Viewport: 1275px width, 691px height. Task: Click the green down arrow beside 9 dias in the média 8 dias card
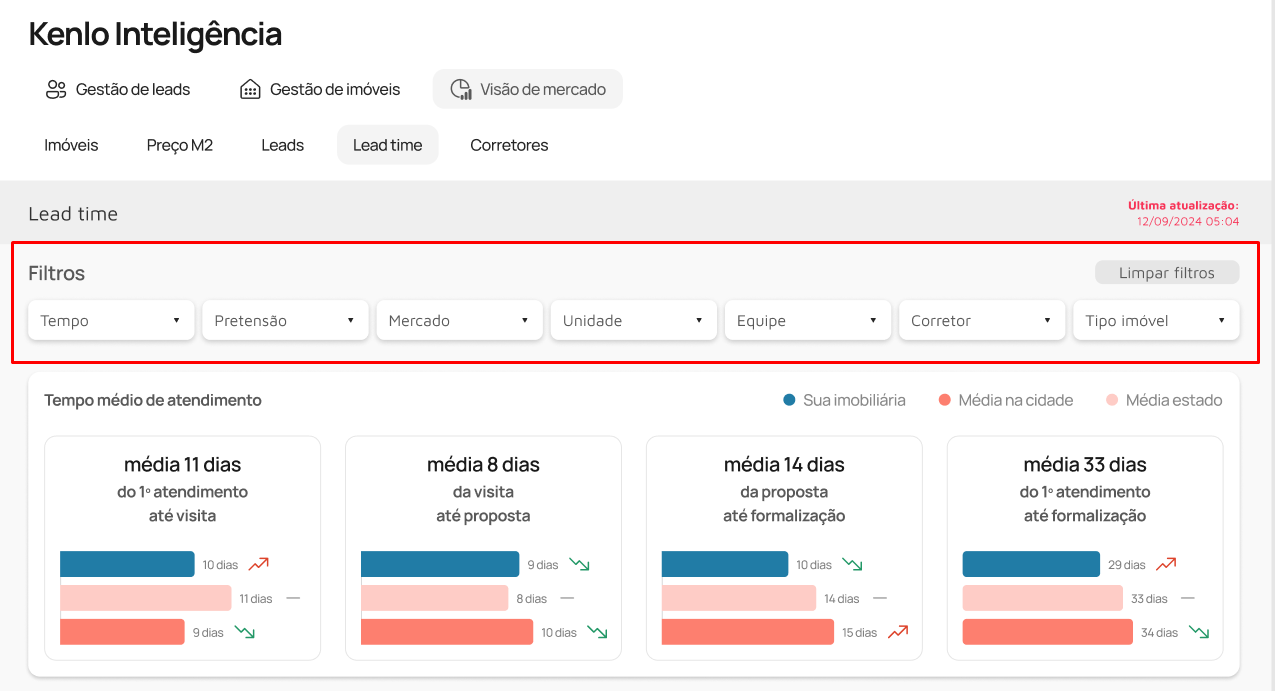[x=579, y=564]
